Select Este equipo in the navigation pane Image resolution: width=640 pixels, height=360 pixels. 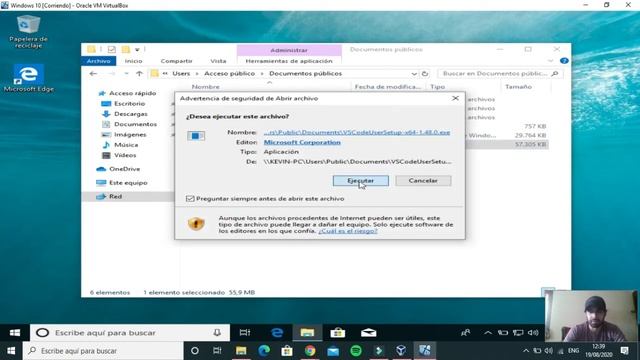point(122,183)
